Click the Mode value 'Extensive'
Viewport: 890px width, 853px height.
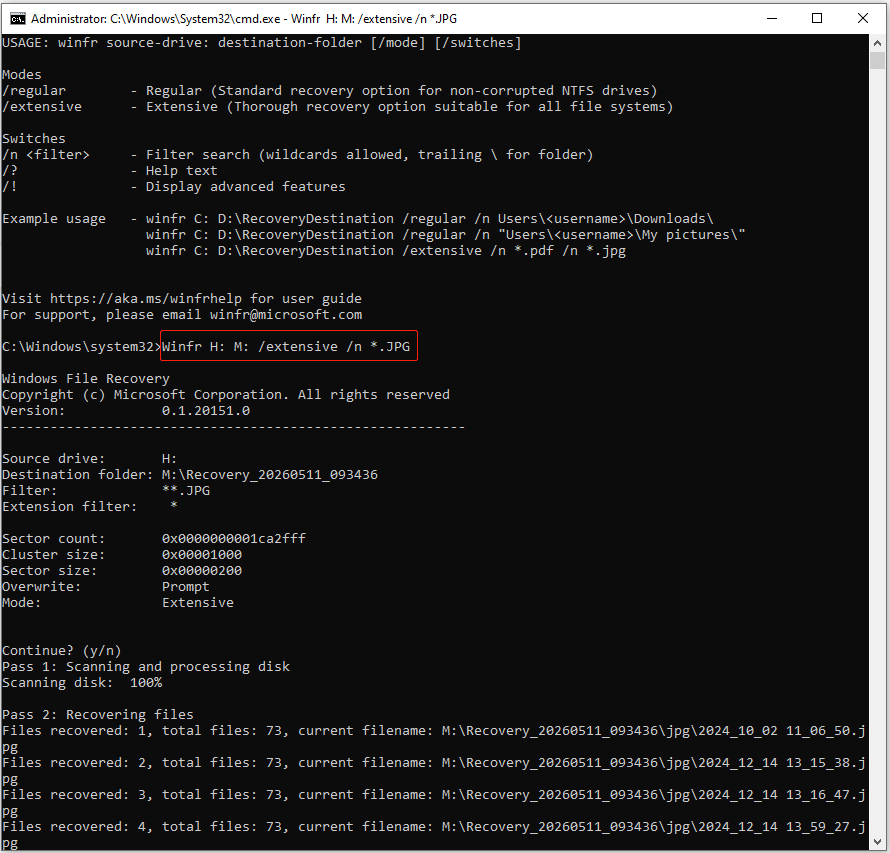(x=198, y=603)
